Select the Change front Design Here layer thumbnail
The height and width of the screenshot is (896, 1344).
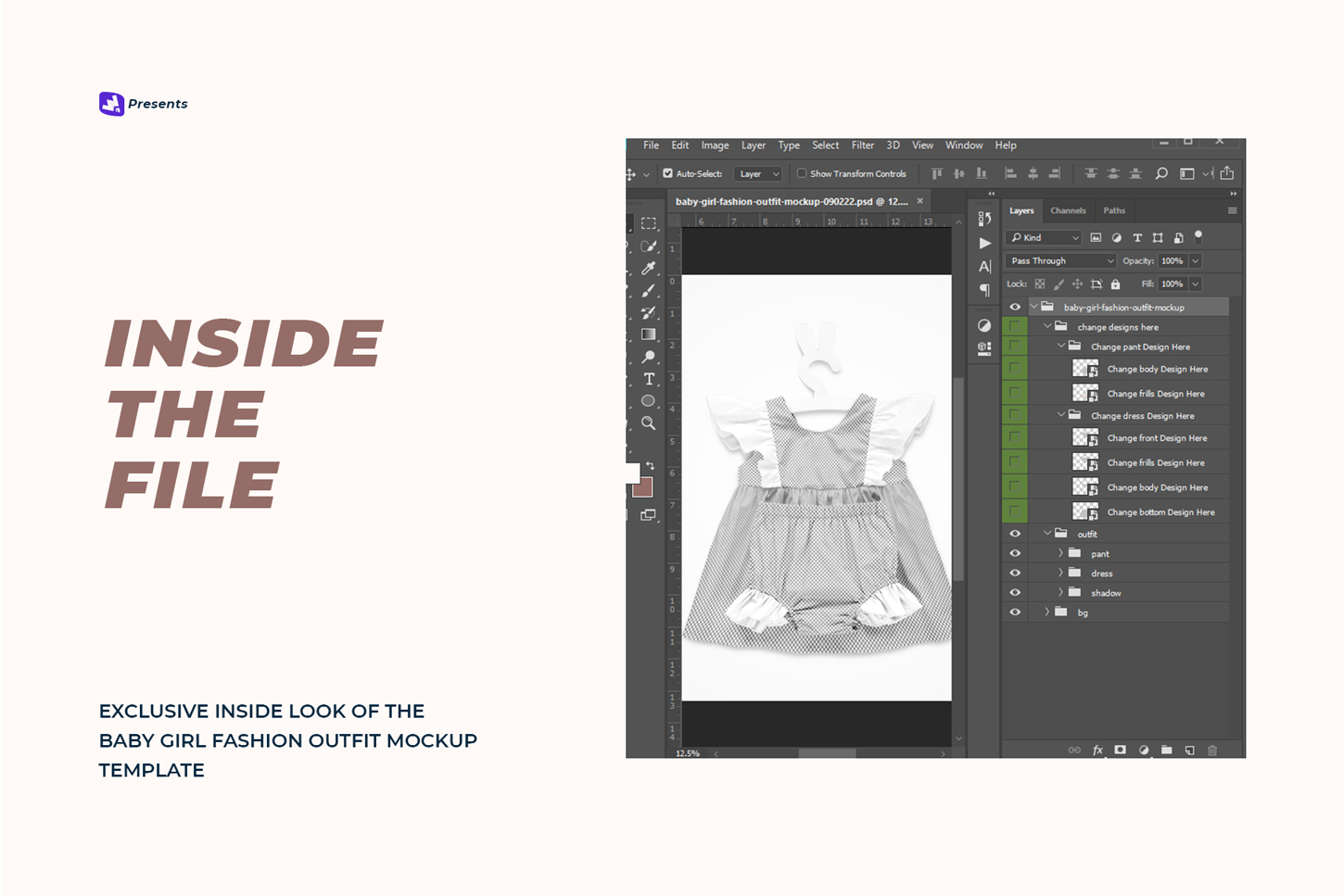coord(1084,438)
